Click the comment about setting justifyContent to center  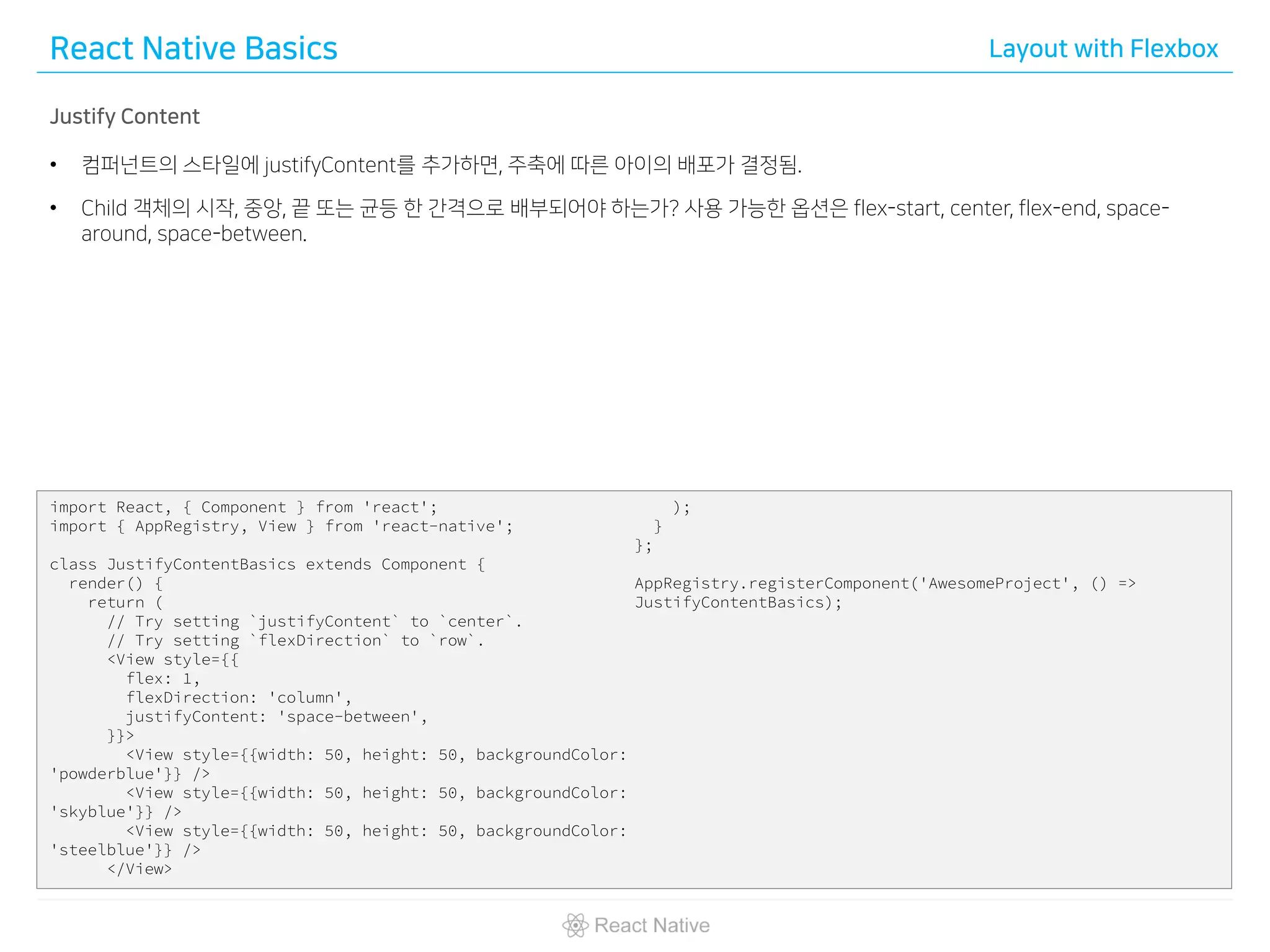(315, 622)
